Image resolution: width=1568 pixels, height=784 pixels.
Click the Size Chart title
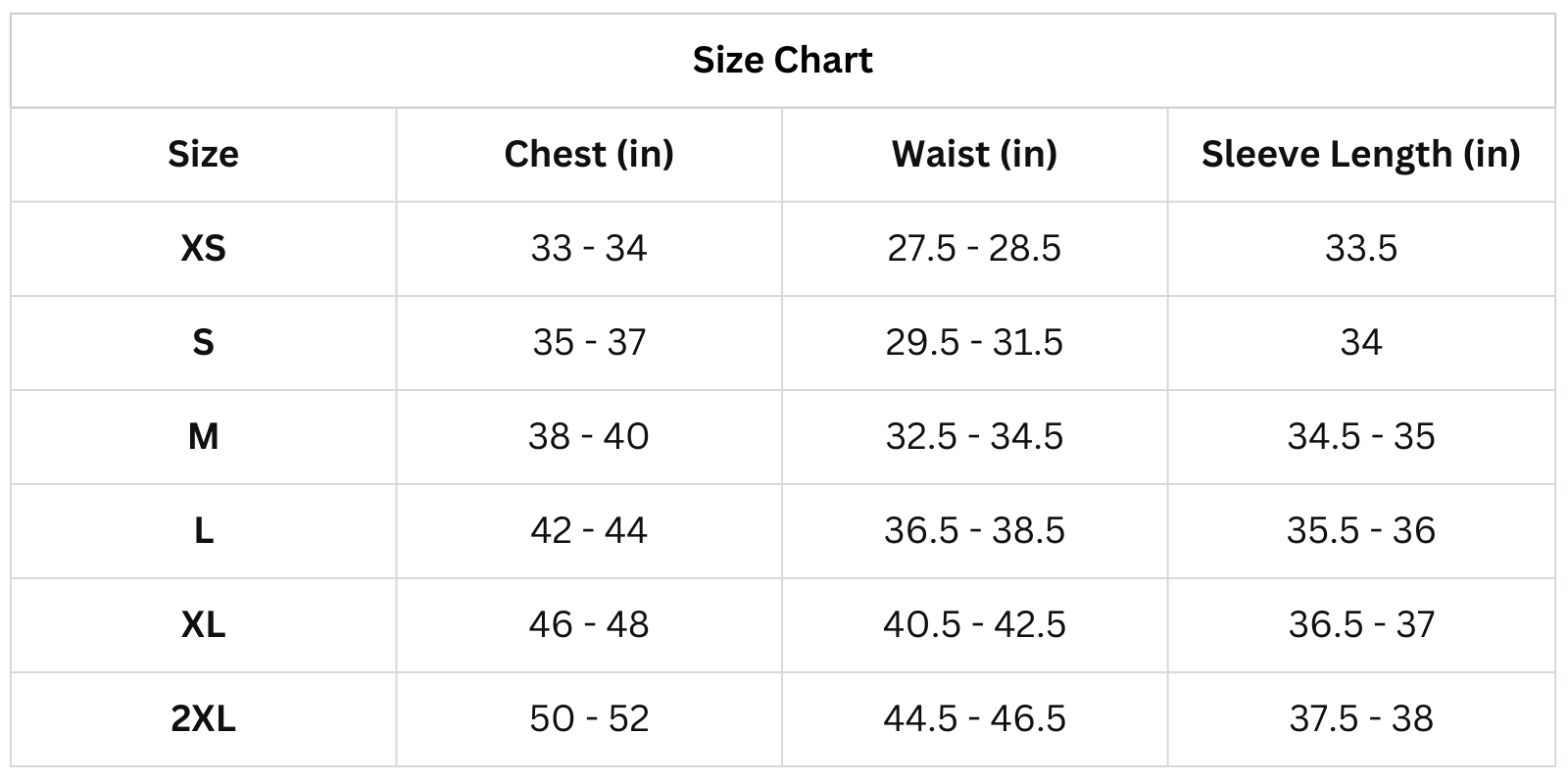pyautogui.click(x=782, y=61)
